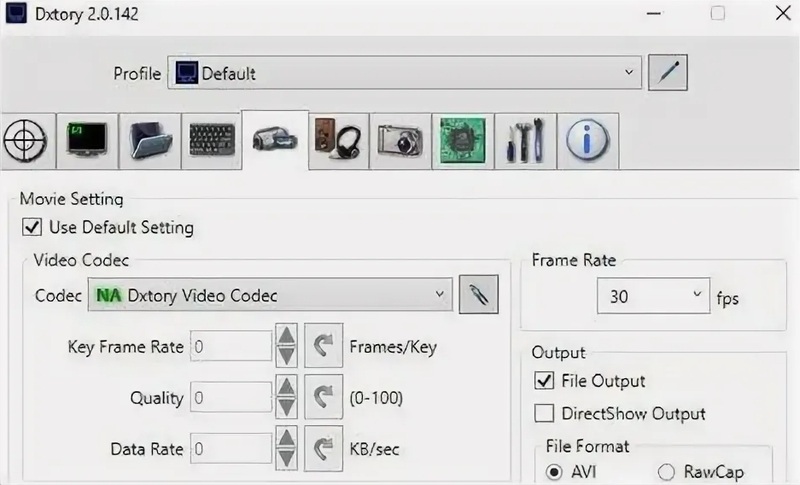
Task: Disable the File Output checkbox
Action: tap(544, 381)
